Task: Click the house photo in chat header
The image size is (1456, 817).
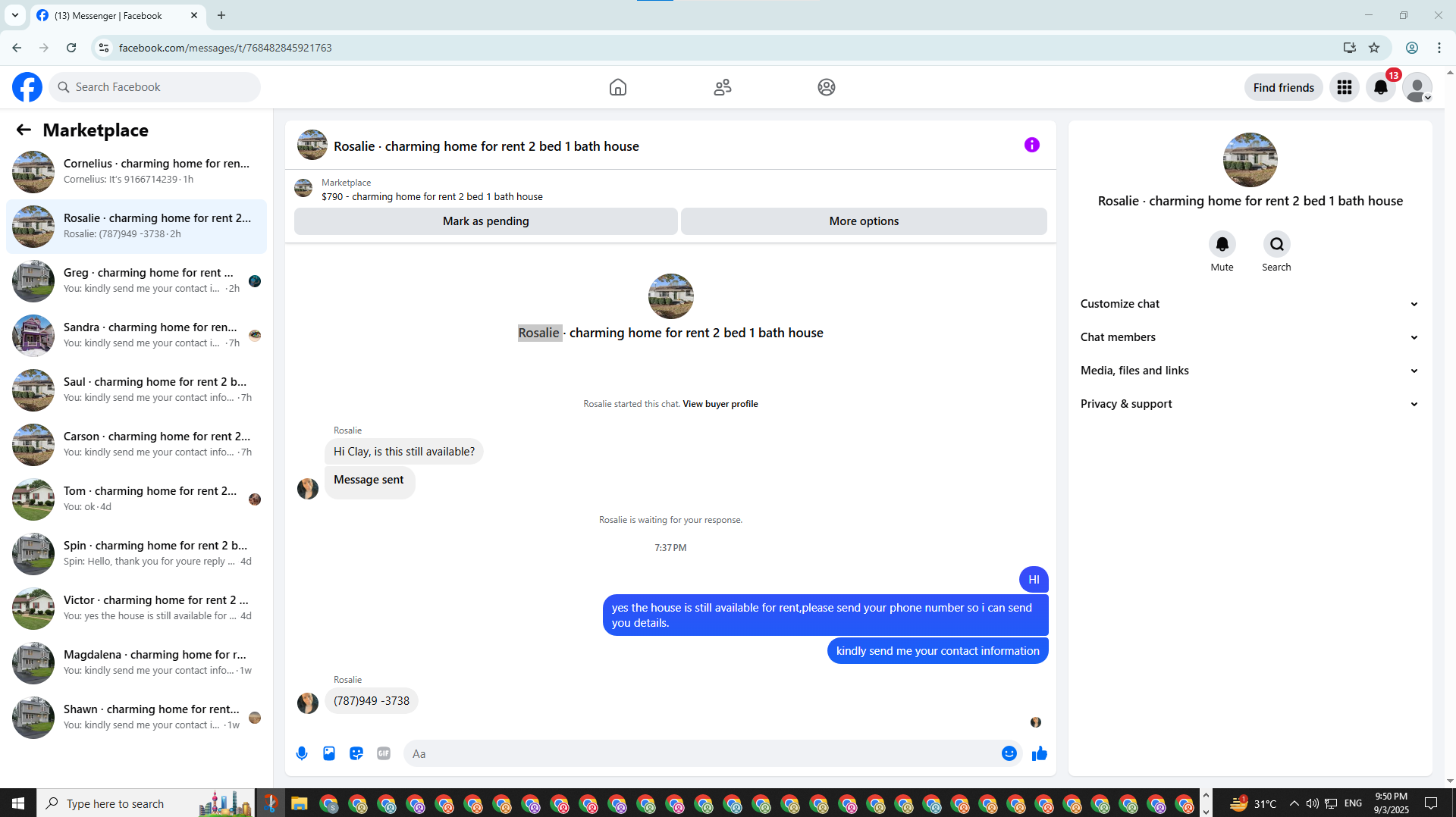Action: point(312,145)
